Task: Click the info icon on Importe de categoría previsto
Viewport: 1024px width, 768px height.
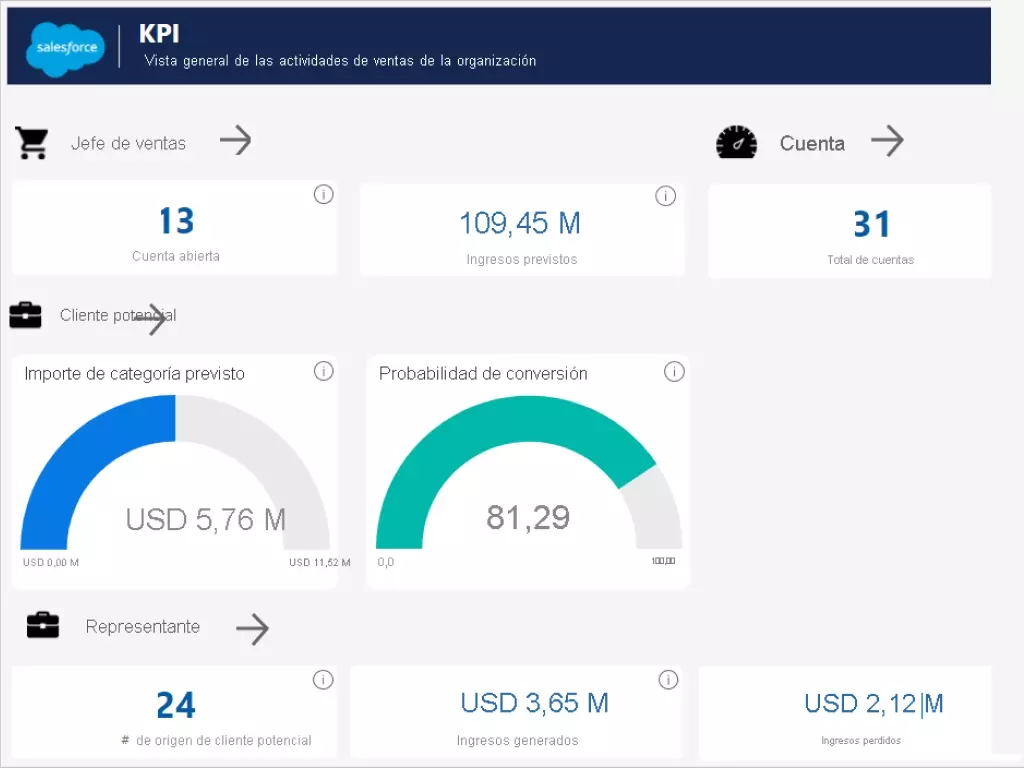Action: click(x=323, y=371)
